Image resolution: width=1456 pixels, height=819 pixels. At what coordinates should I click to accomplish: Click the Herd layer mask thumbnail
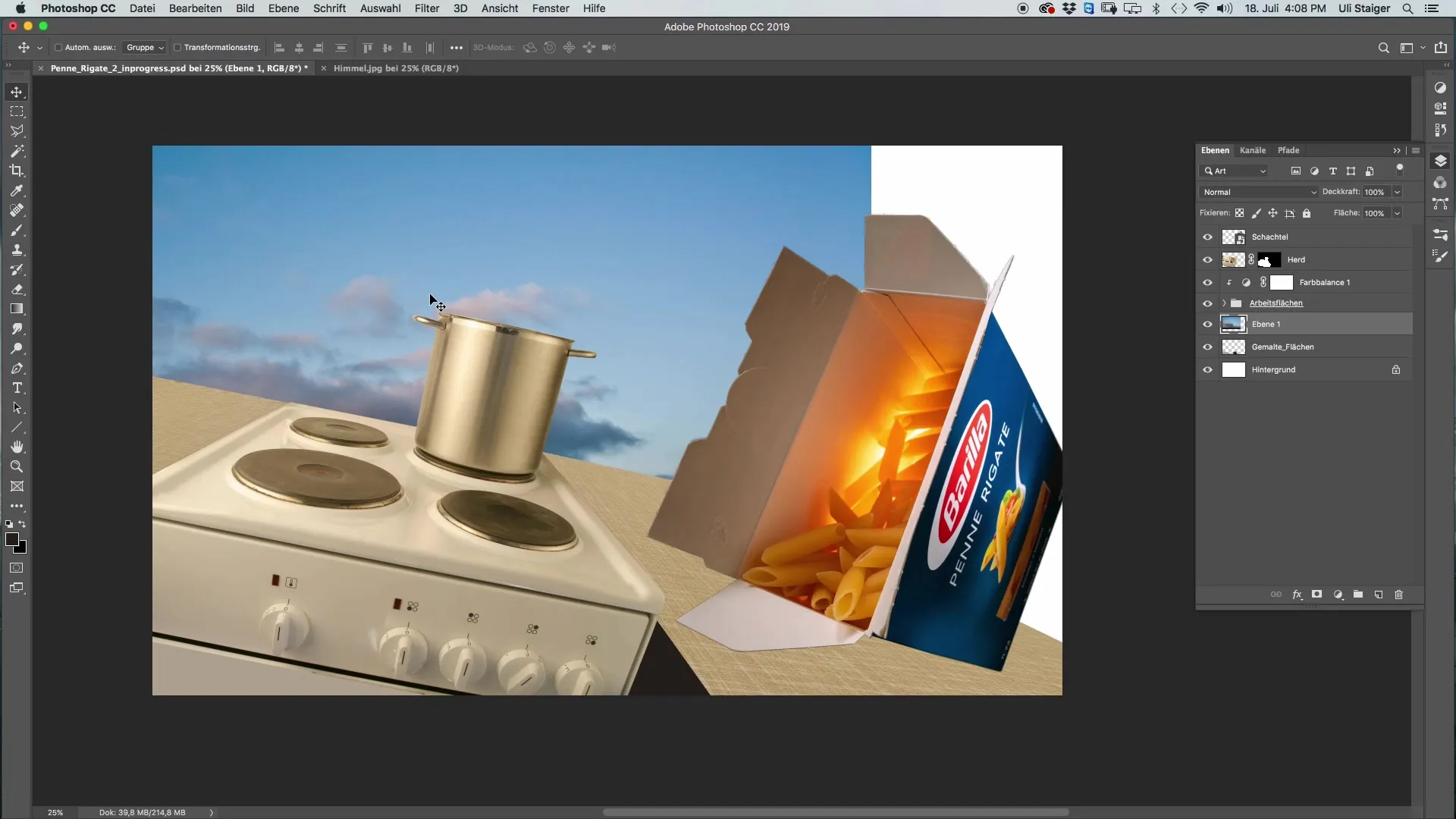pyautogui.click(x=1269, y=260)
